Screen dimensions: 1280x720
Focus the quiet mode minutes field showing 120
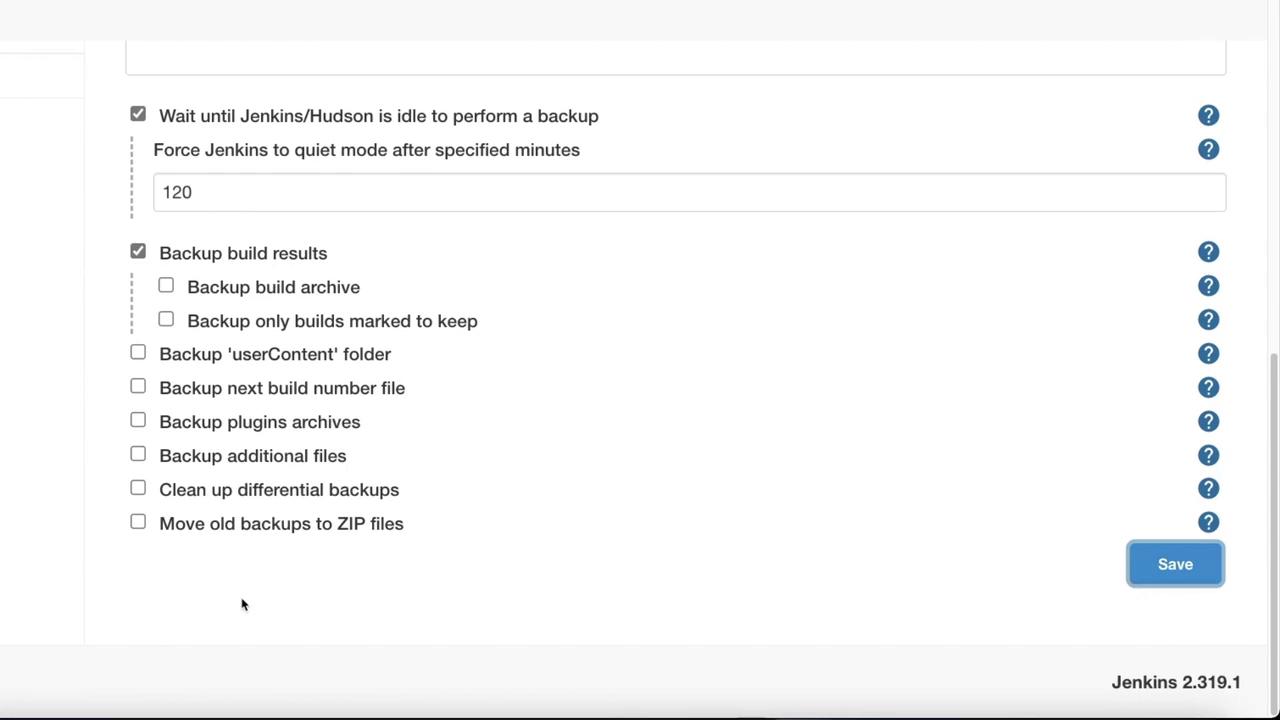pyautogui.click(x=689, y=192)
